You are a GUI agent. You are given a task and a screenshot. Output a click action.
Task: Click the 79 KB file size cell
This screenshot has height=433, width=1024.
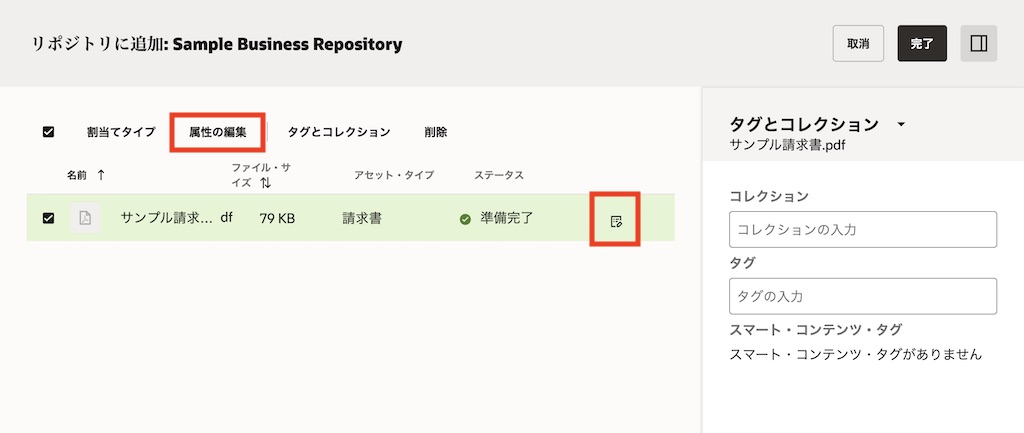coord(277,218)
